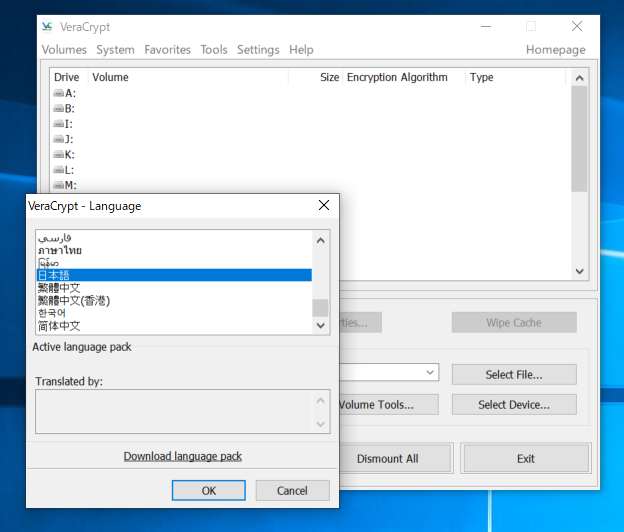
Task: Confirm language choice with OK
Action: [x=208, y=491]
